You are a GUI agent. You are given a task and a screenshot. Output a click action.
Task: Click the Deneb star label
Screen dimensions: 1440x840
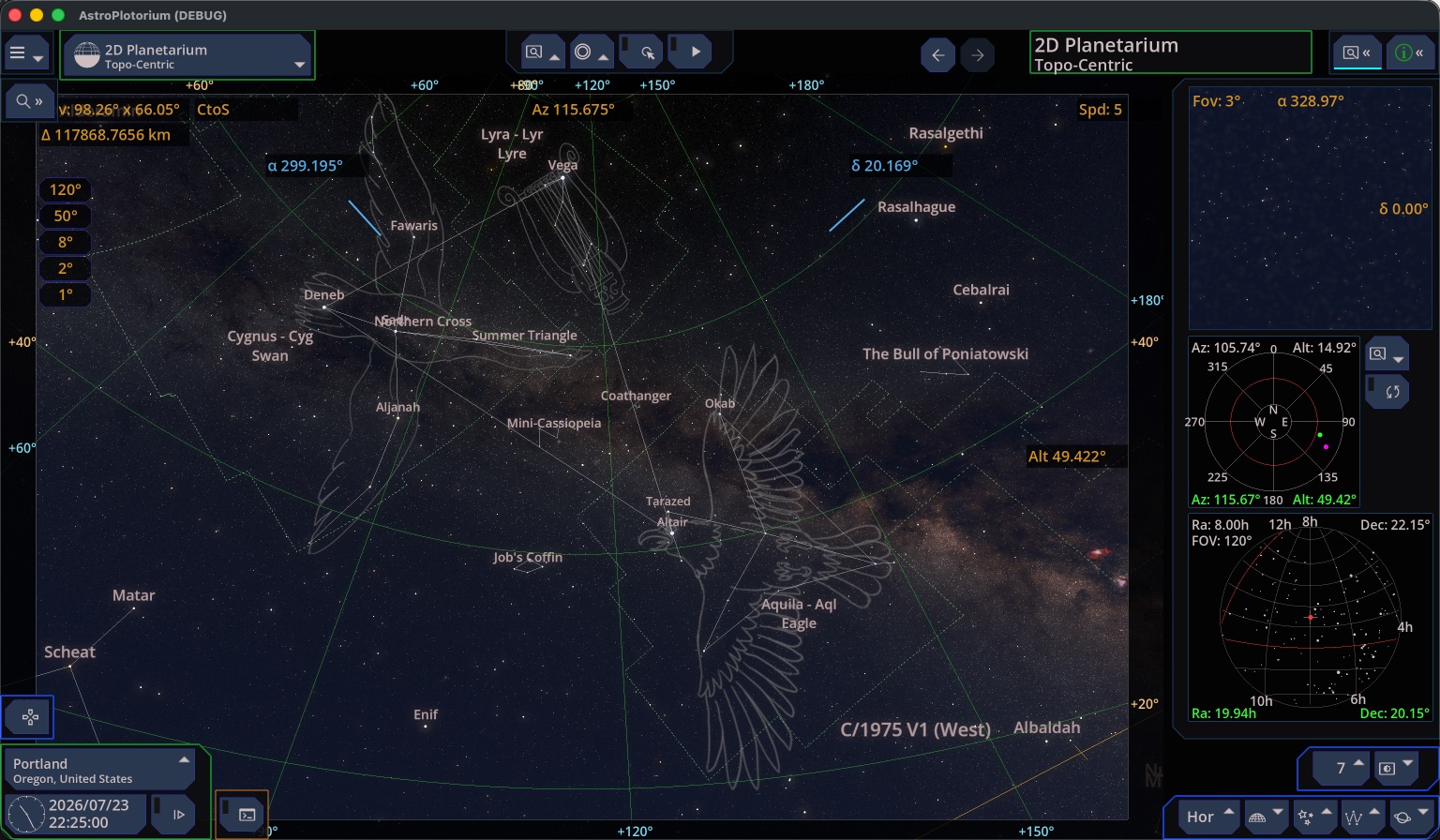click(x=324, y=294)
